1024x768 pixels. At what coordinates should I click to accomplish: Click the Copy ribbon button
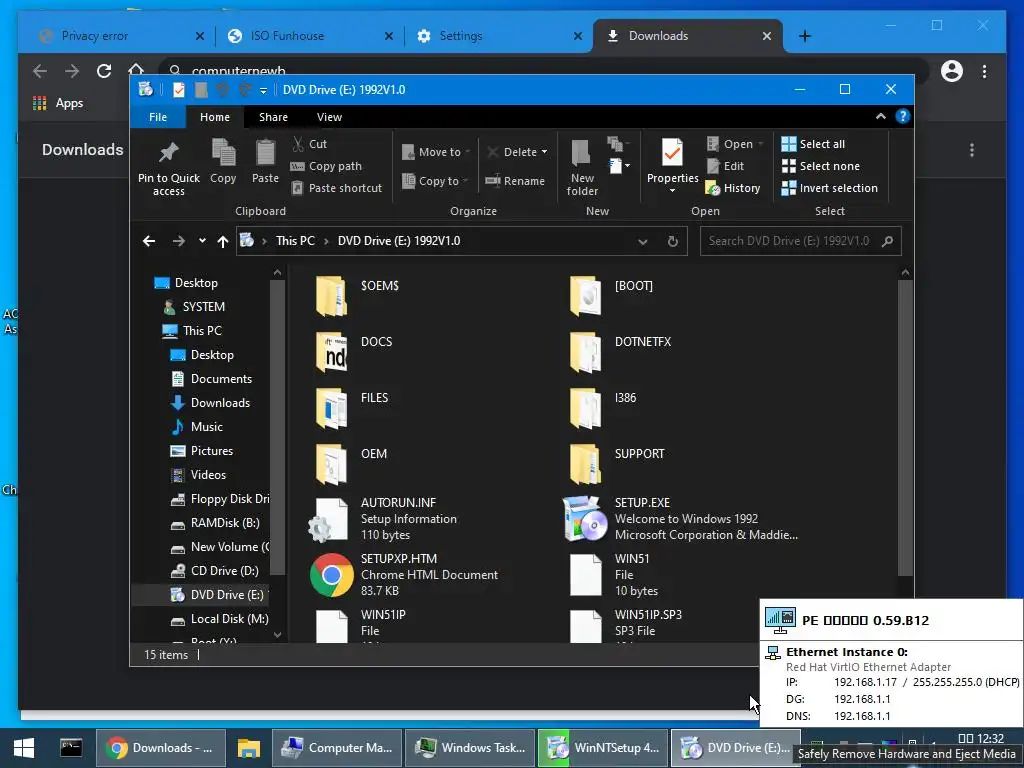pyautogui.click(x=223, y=161)
